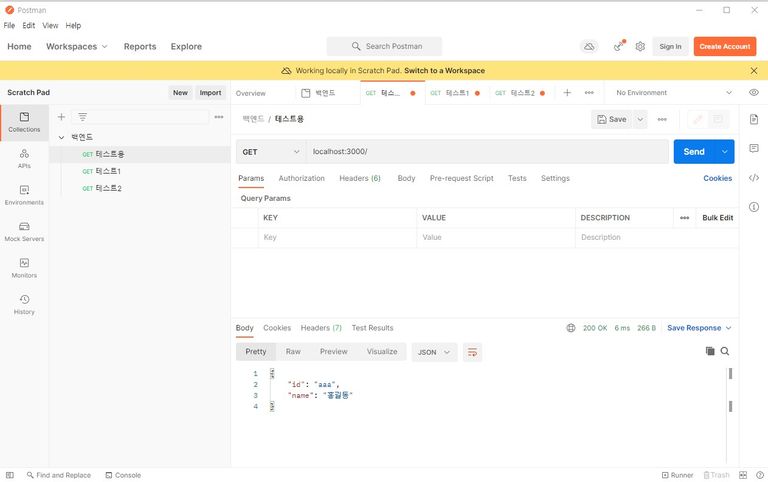The width and height of the screenshot is (768, 482).
Task: Open the History sidebar panel
Action: 24,304
